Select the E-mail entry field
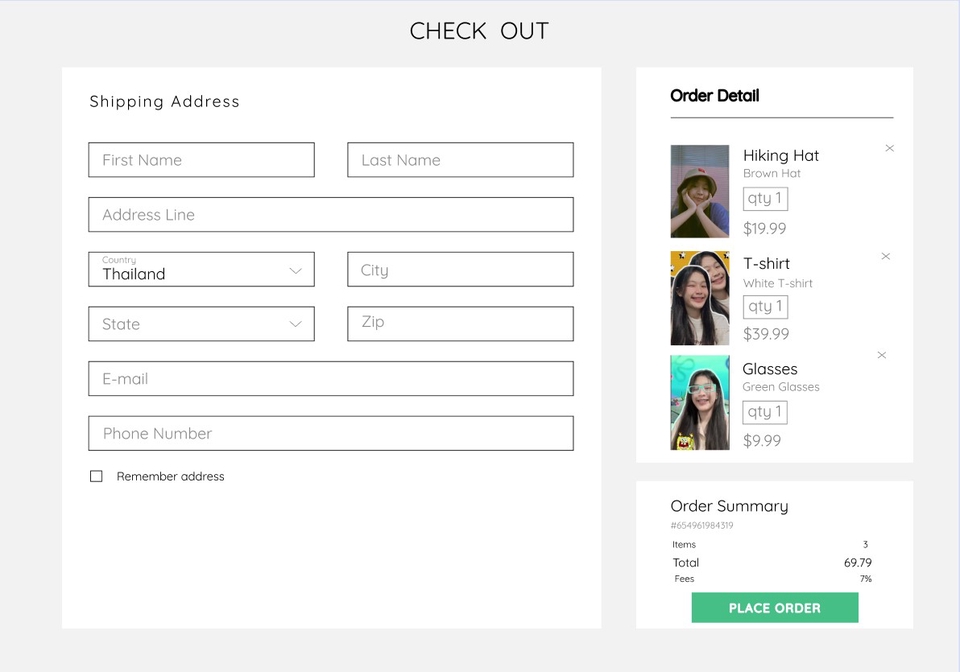The image size is (960, 672). pyautogui.click(x=331, y=378)
